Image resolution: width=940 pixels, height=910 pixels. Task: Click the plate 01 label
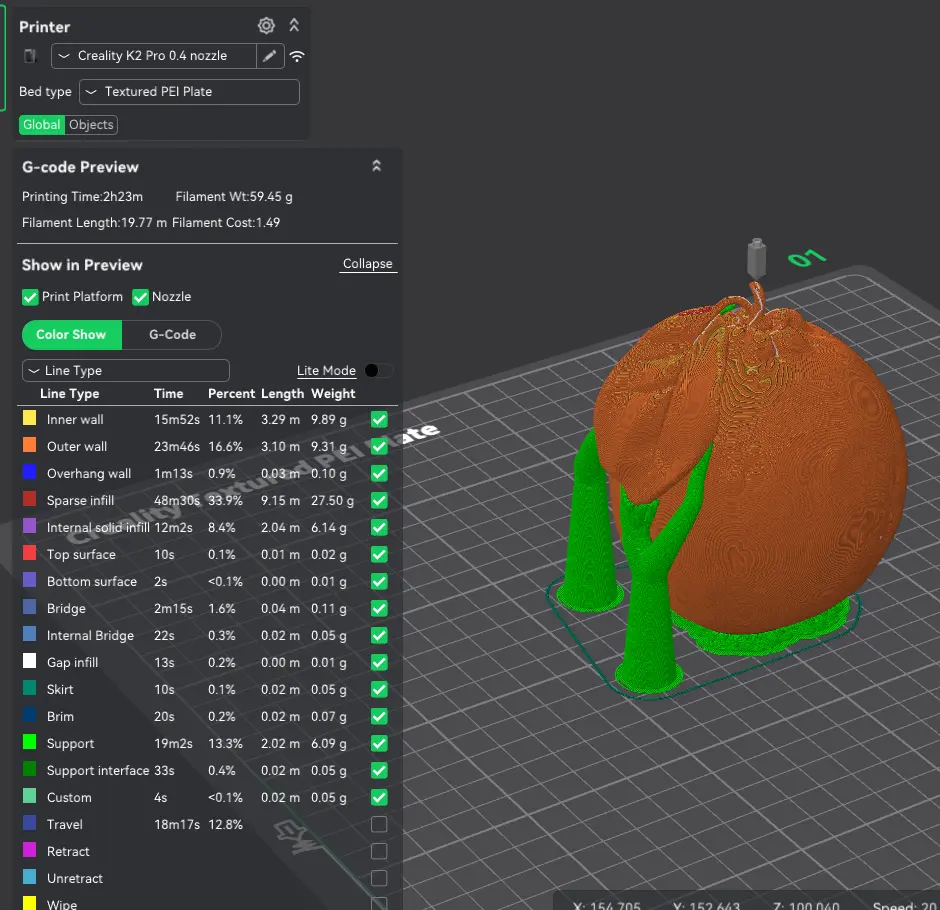point(807,258)
